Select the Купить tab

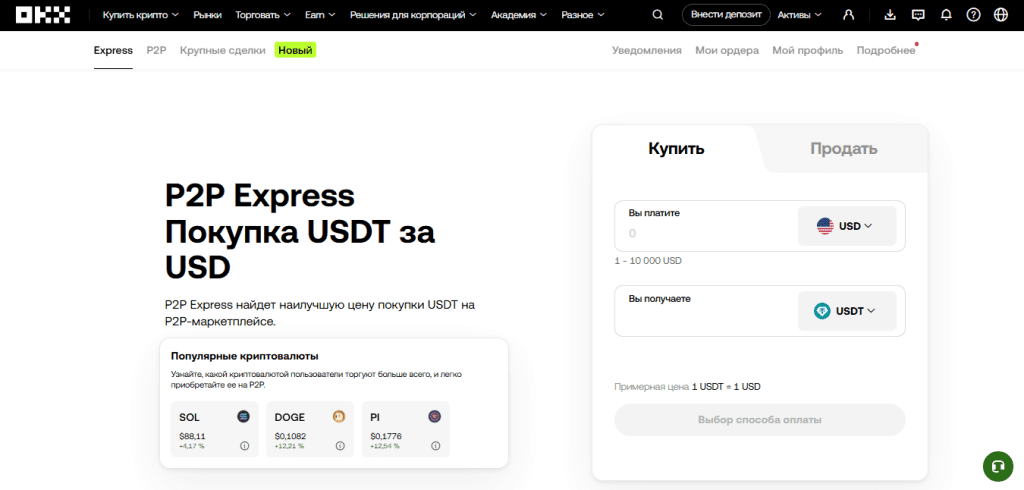click(x=676, y=148)
